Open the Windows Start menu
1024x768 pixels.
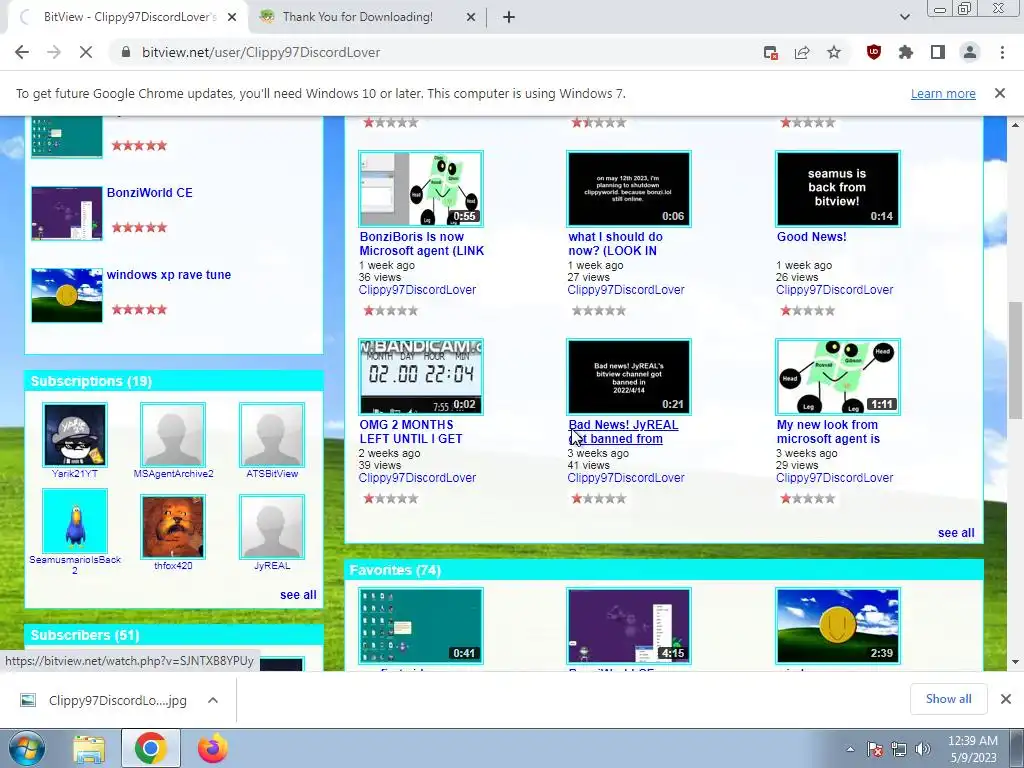pyautogui.click(x=27, y=749)
